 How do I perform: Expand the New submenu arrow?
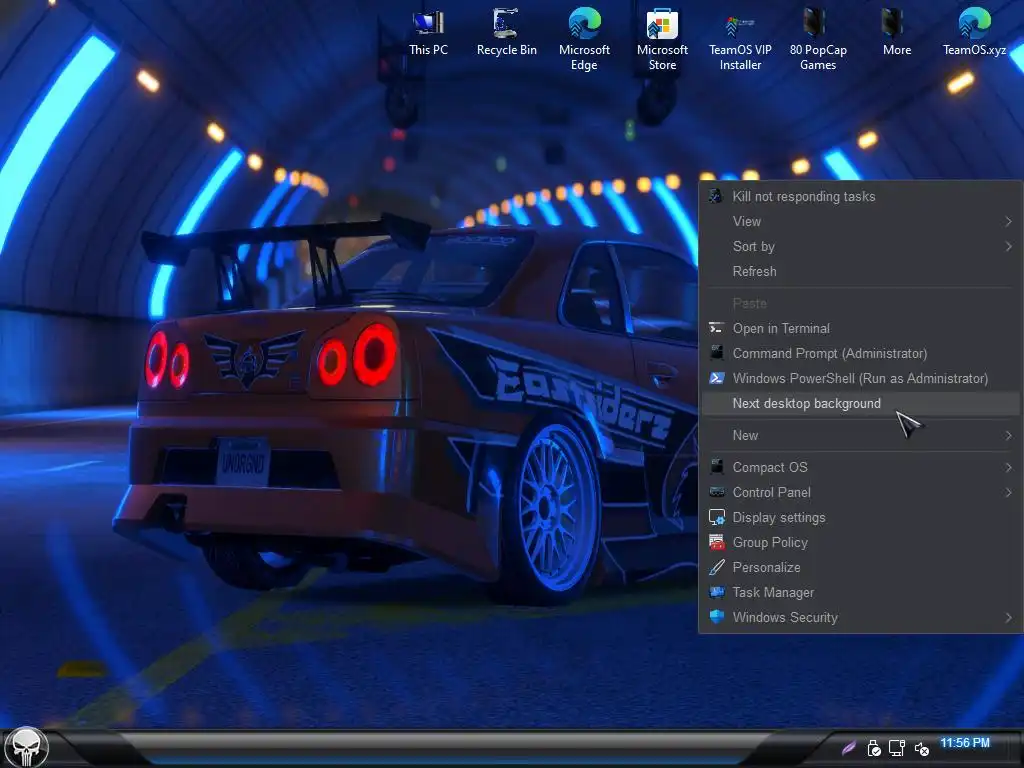pos(1008,435)
